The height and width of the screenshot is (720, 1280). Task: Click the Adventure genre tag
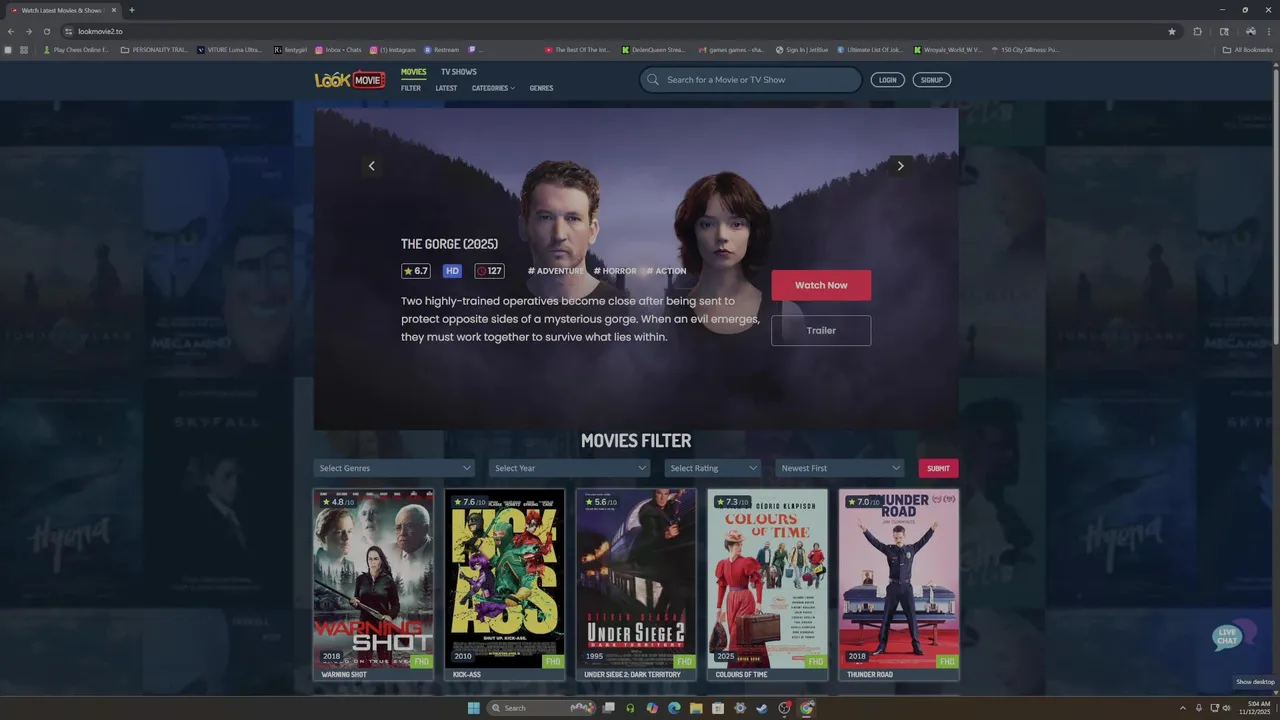coord(556,271)
